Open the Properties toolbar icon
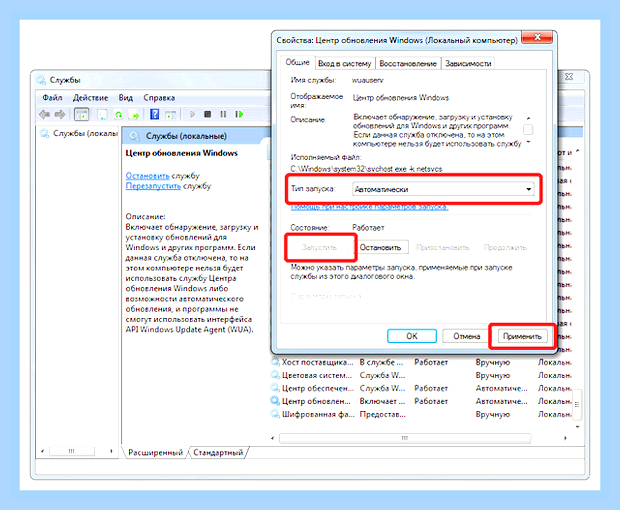This screenshot has height=510, width=620. pos(102,115)
